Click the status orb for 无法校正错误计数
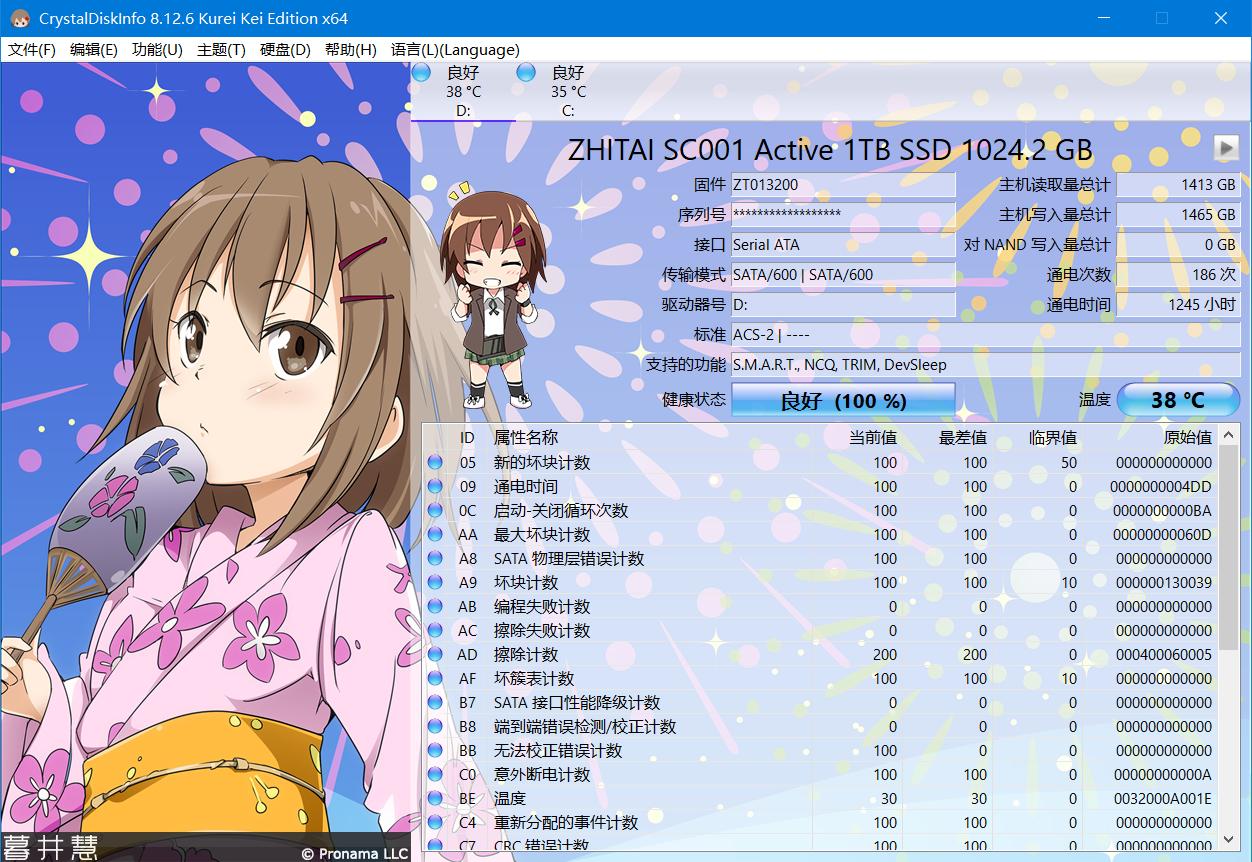The height and width of the screenshot is (862, 1252). 435,750
